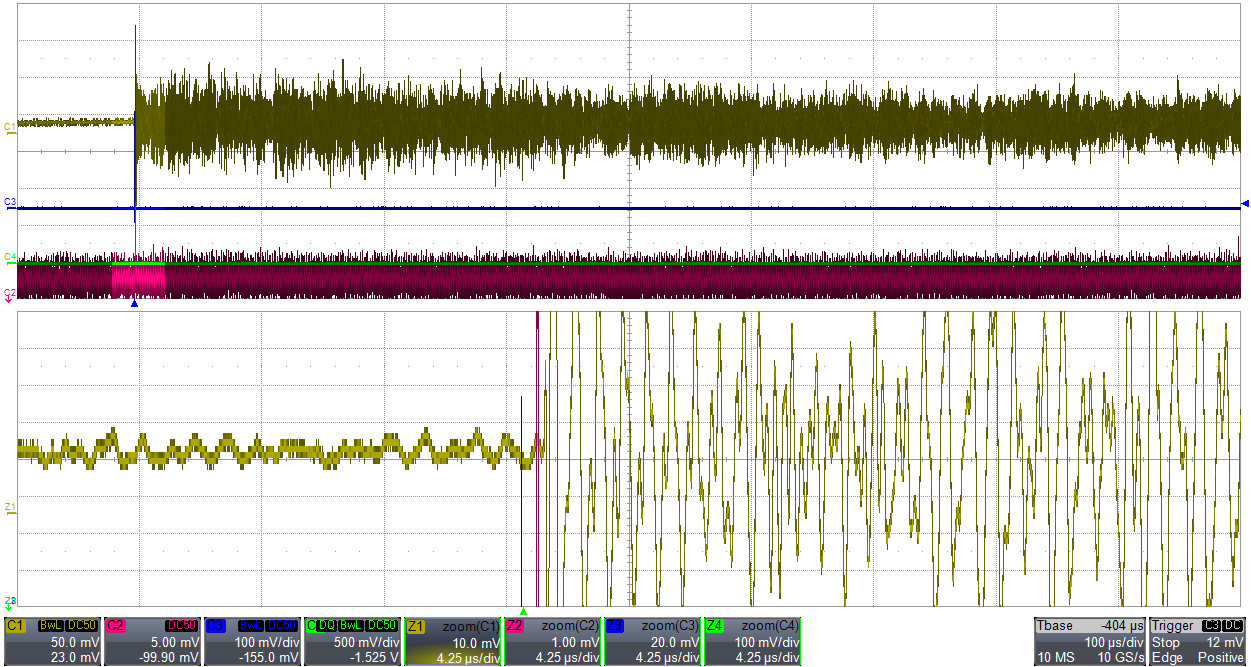1251x667 pixels.
Task: Select the bright pink zoomed region on C2 trace
Action: (138, 280)
